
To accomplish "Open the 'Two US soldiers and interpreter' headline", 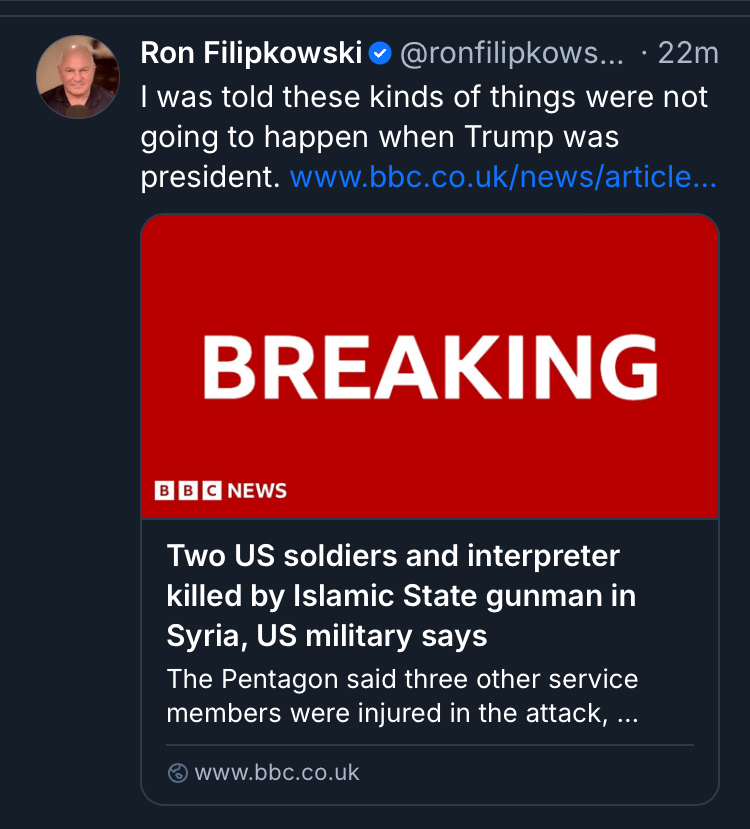I will click(x=393, y=556).
